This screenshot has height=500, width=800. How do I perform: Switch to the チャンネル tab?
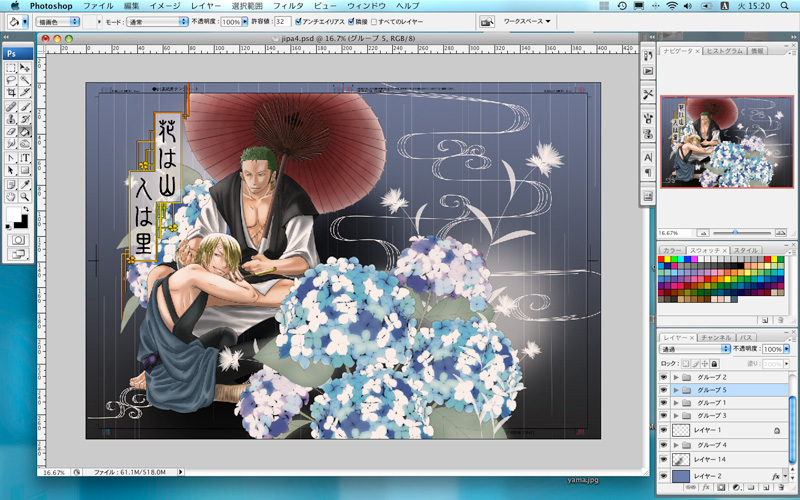pos(716,338)
